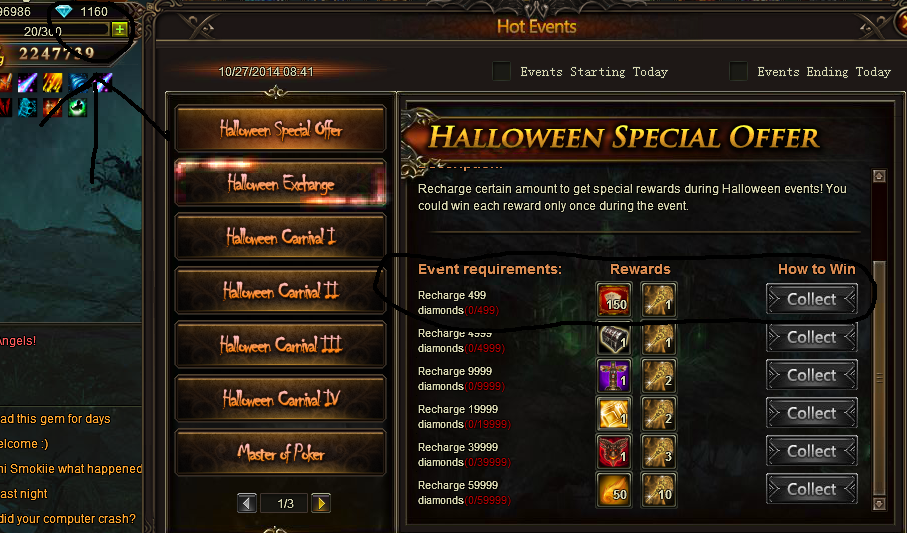Select the 150 red card reward icon
Viewport: 907px width, 533px height.
click(614, 300)
